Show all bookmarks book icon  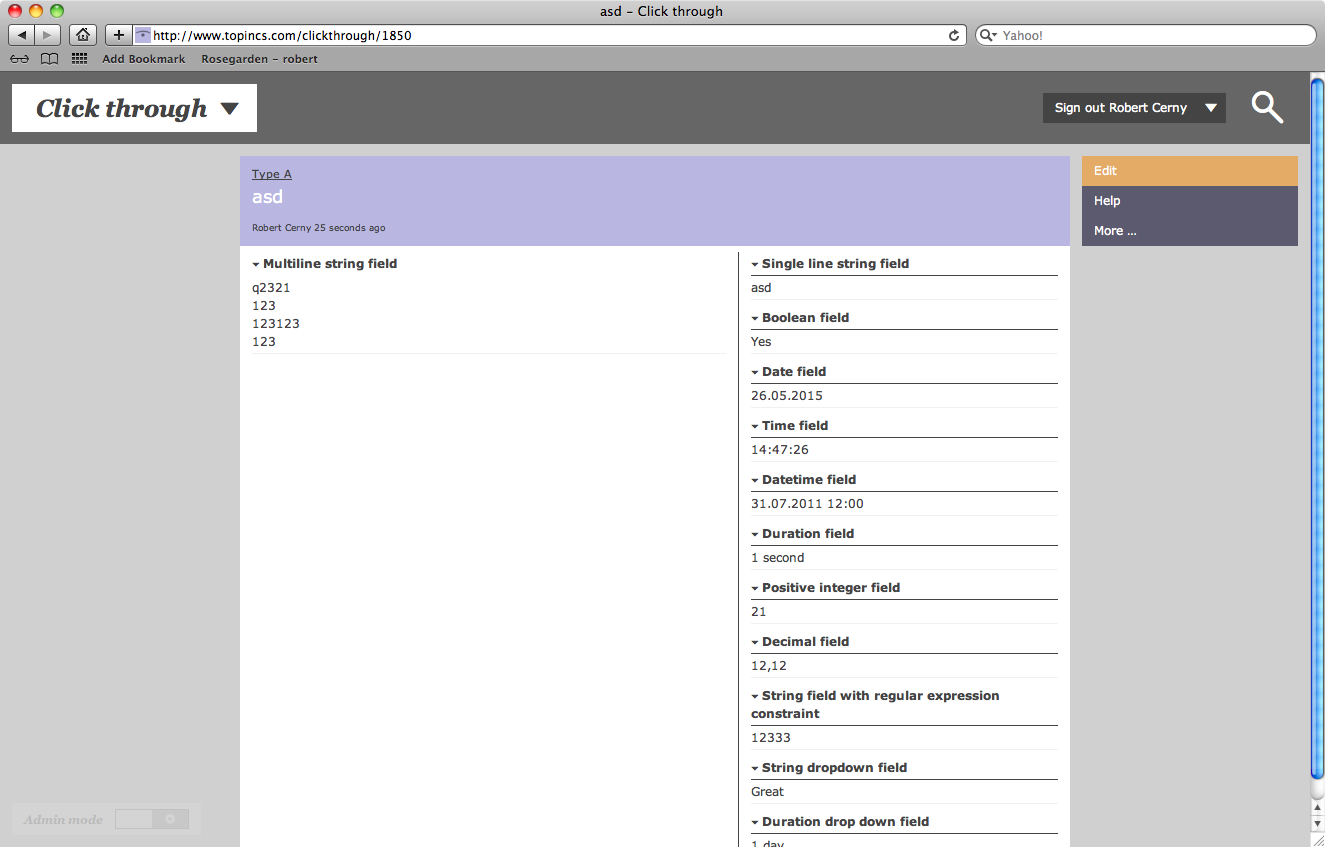[x=49, y=59]
